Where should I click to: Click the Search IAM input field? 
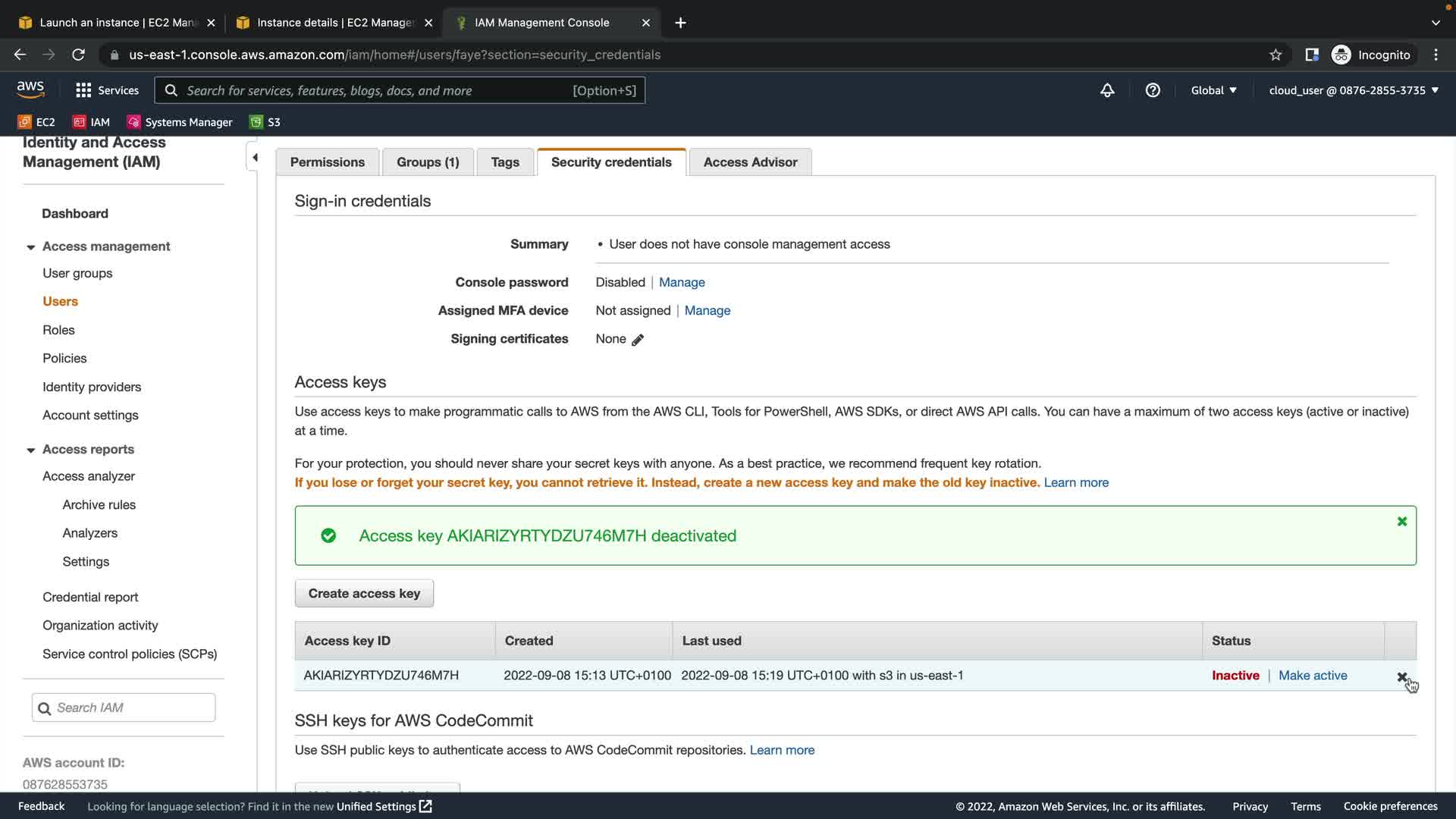(x=133, y=708)
